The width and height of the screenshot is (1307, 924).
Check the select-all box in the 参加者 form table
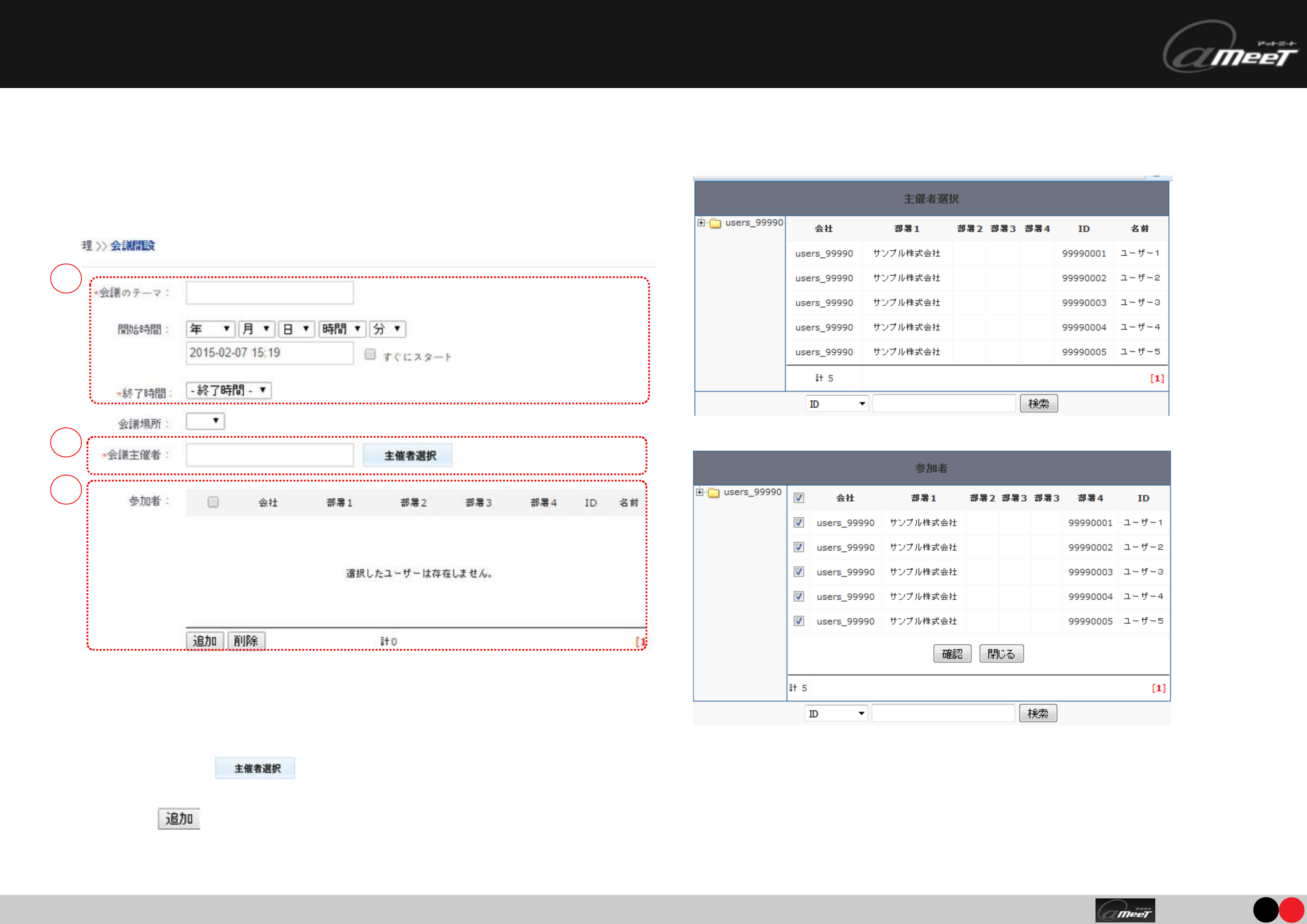tap(213, 502)
